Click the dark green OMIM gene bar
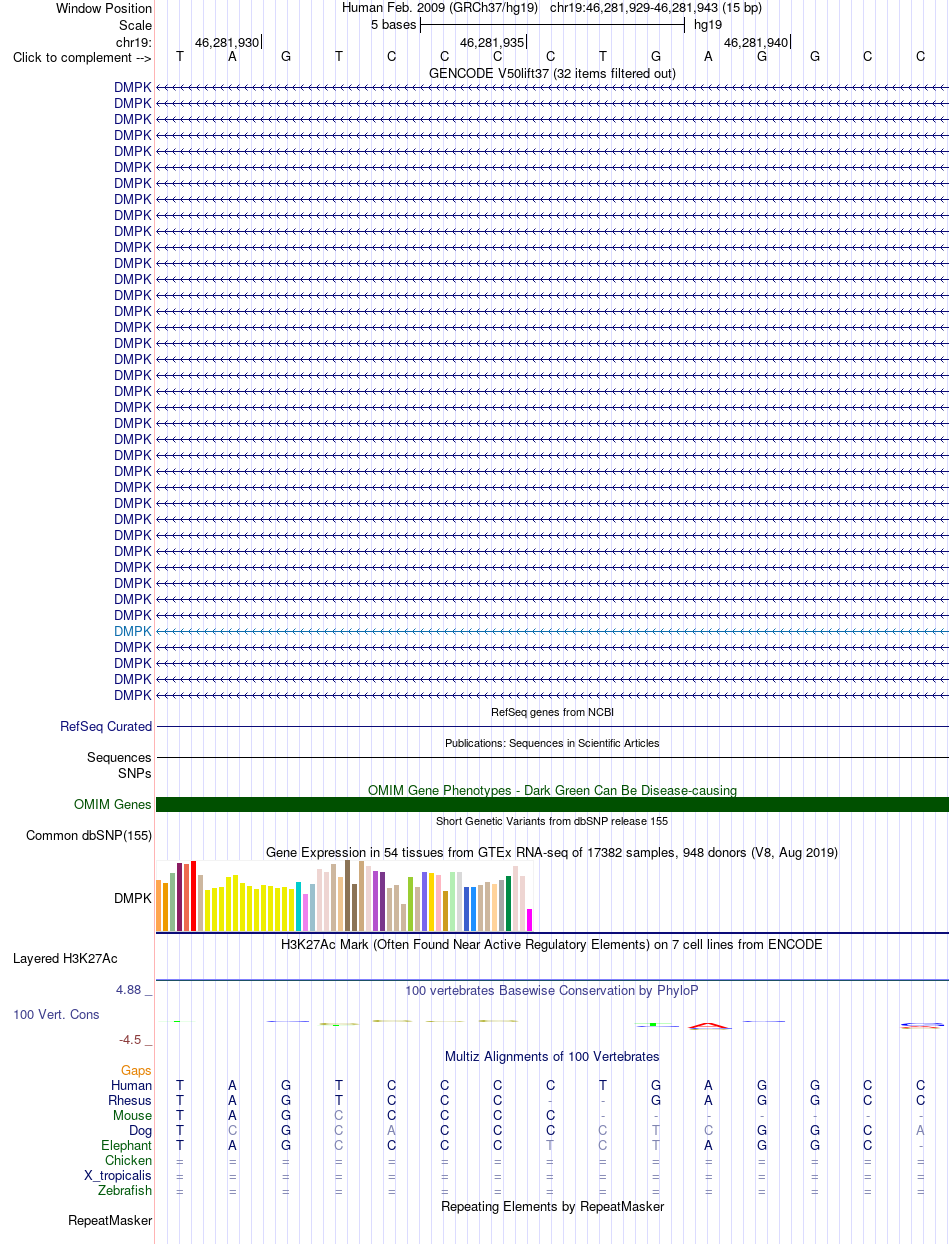 pyautogui.click(x=552, y=805)
